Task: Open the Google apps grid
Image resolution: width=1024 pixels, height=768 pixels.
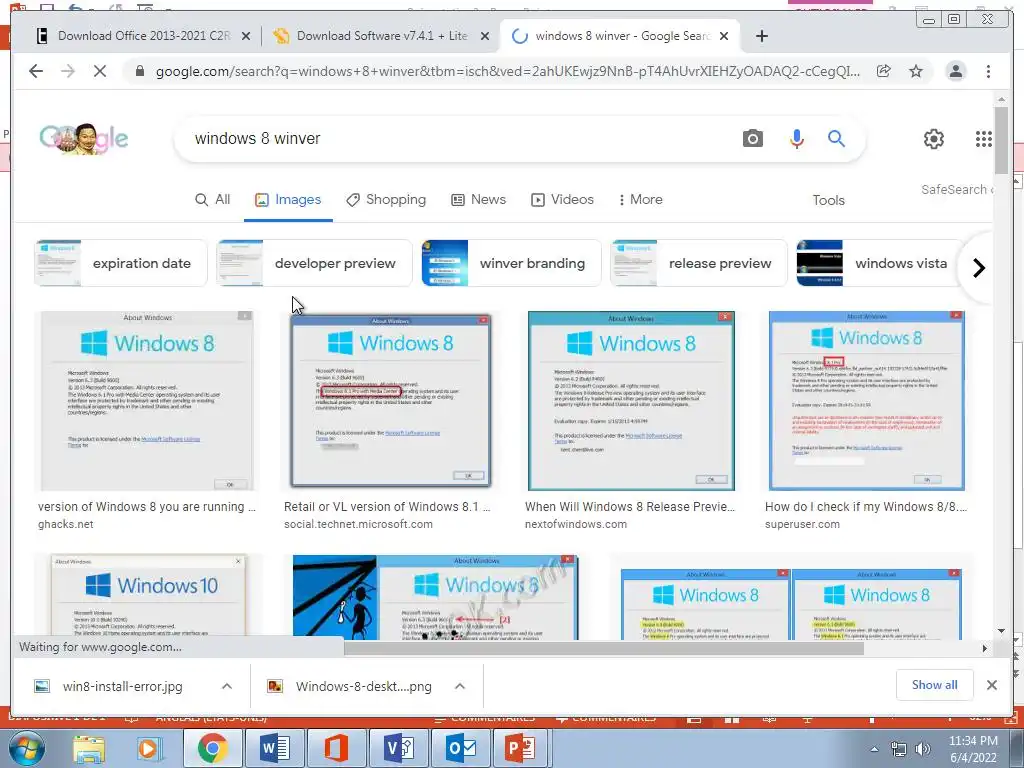Action: (x=984, y=138)
